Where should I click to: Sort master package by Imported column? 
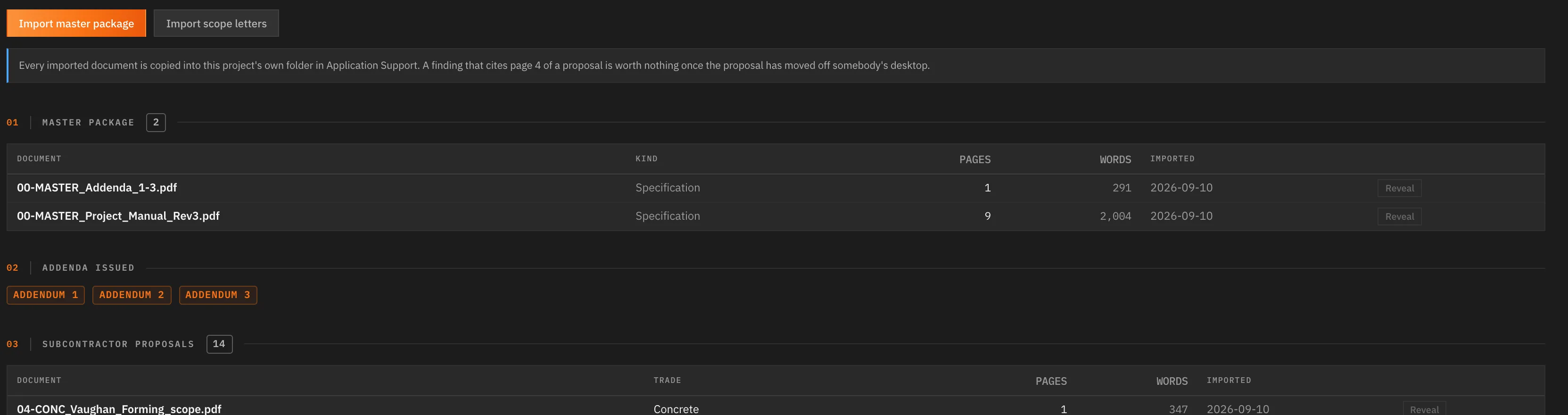(x=1172, y=159)
